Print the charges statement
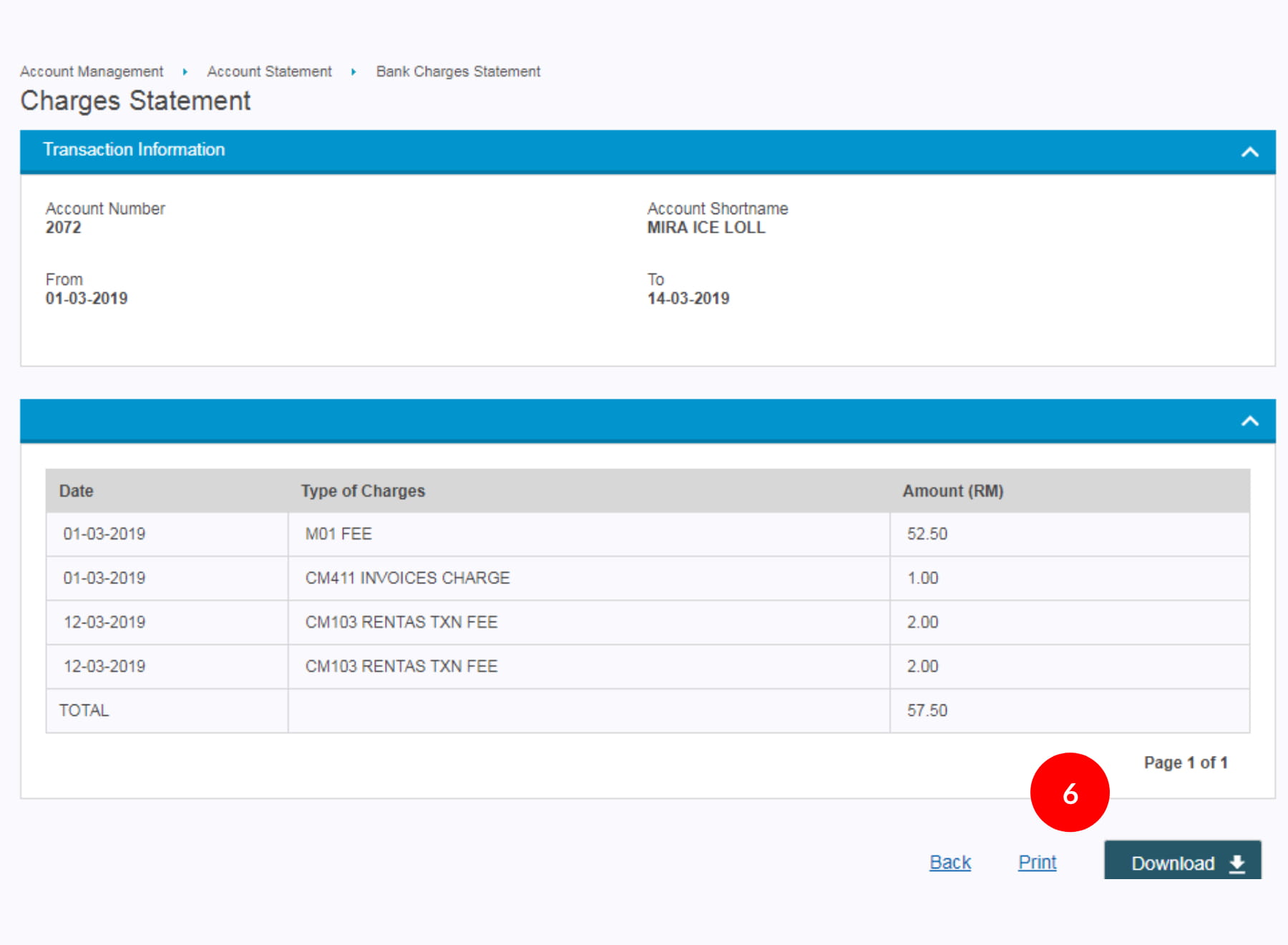Screen dimensions: 1288x945 pyautogui.click(x=1037, y=862)
